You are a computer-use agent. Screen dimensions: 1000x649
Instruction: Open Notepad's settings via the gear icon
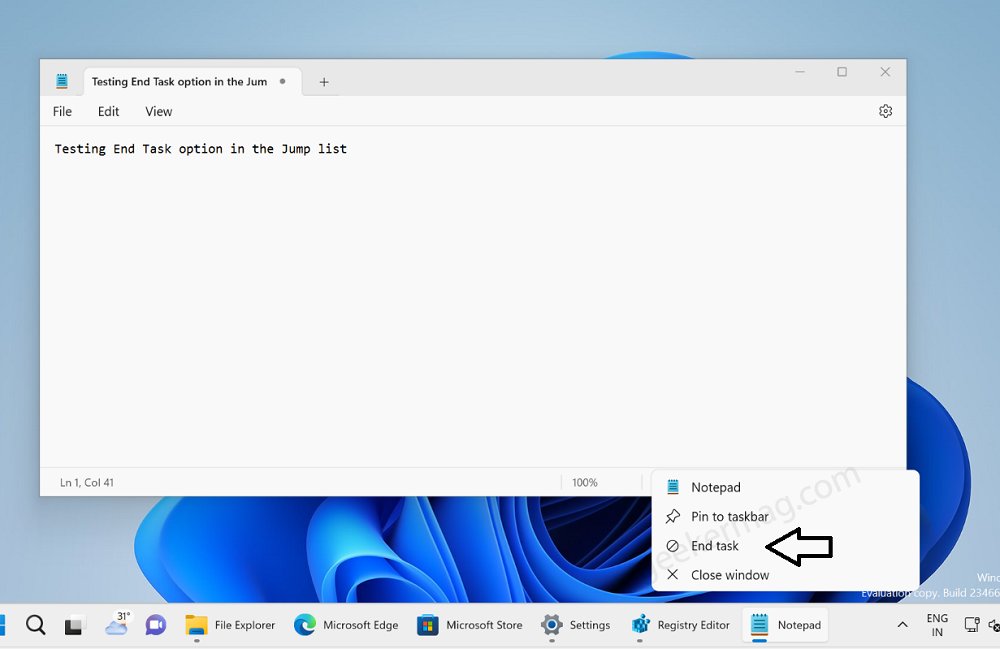[x=885, y=111]
